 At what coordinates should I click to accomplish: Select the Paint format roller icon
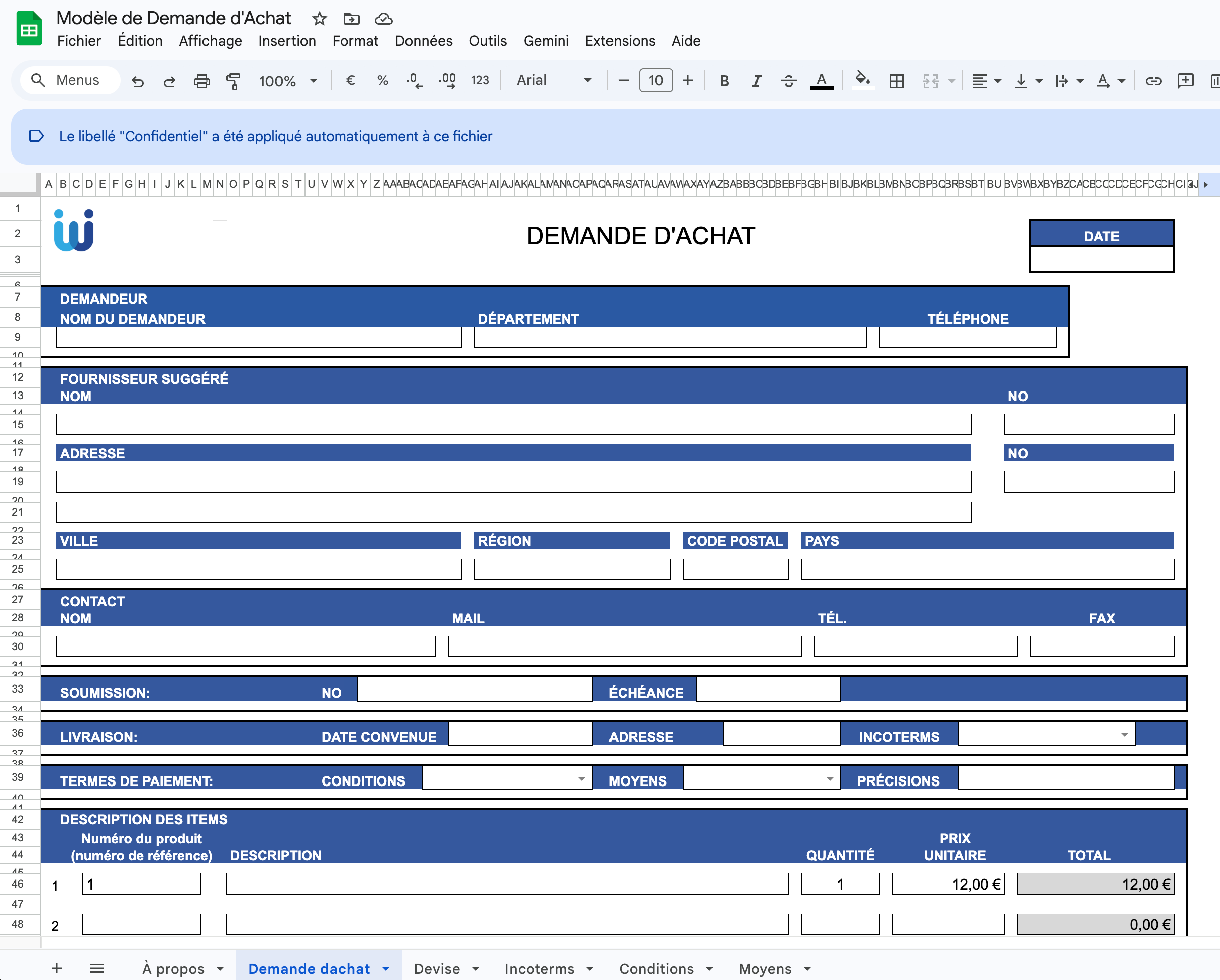coord(233,81)
